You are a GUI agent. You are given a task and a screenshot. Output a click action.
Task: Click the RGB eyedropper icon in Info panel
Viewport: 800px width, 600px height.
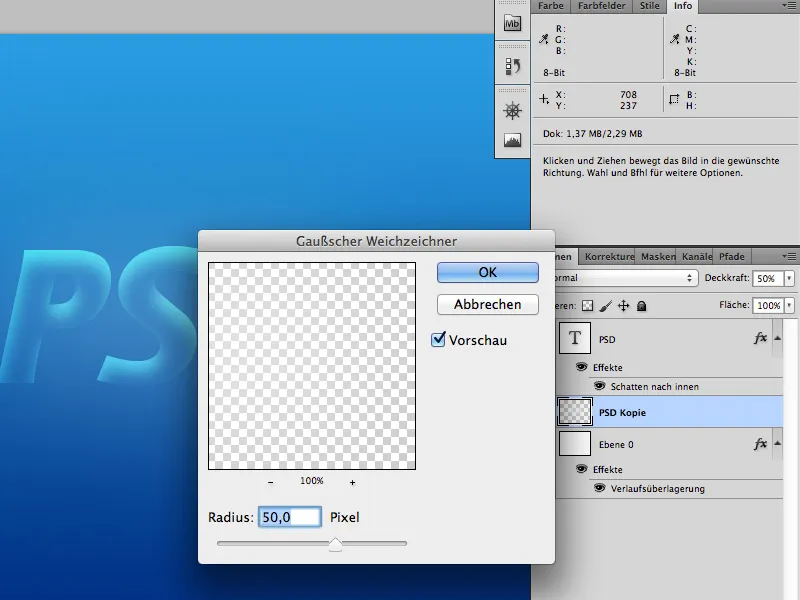click(x=544, y=39)
